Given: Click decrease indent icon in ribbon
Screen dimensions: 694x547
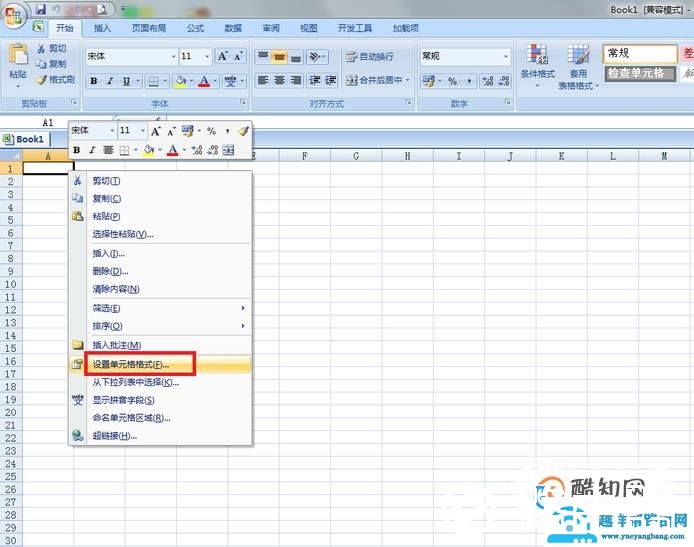Looking at the screenshot, I should coord(315,80).
